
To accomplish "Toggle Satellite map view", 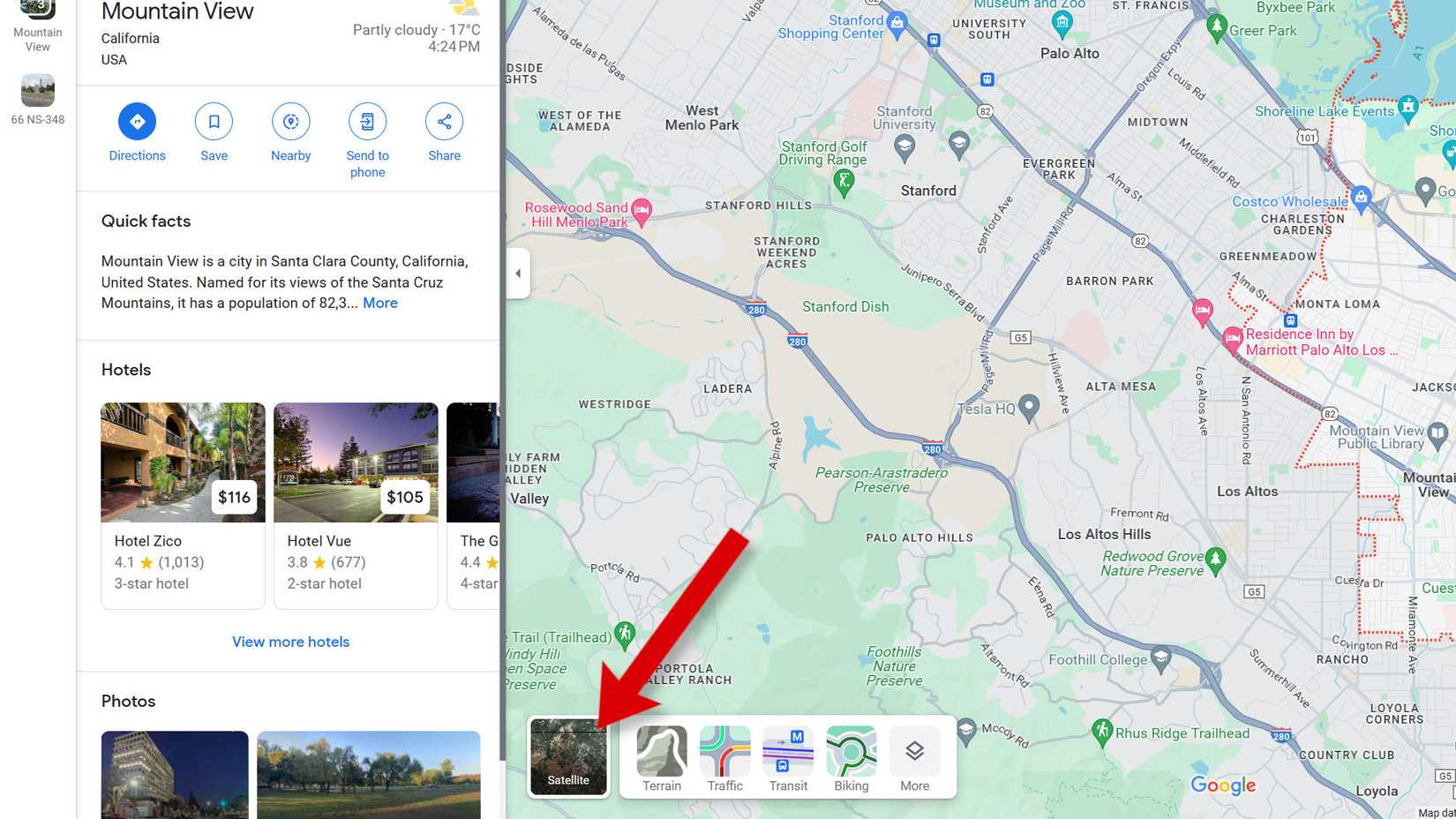I will (x=568, y=757).
